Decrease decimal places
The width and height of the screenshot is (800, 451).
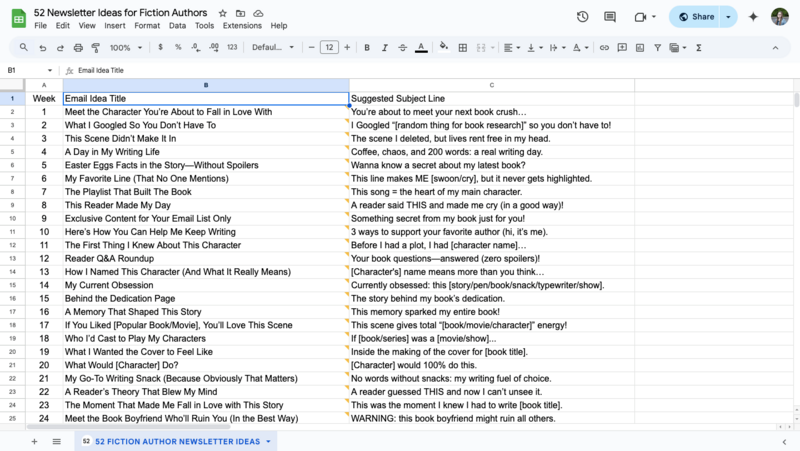click(196, 47)
